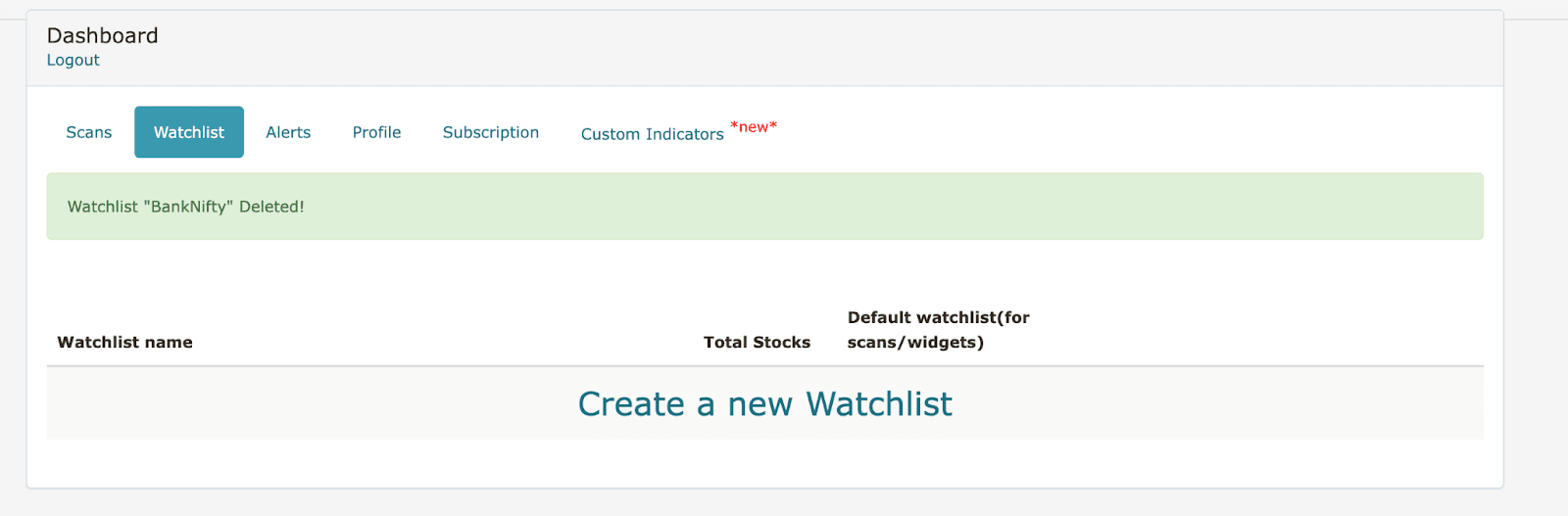1568x516 pixels.
Task: Click the Total Stocks column header
Action: pyautogui.click(x=757, y=343)
